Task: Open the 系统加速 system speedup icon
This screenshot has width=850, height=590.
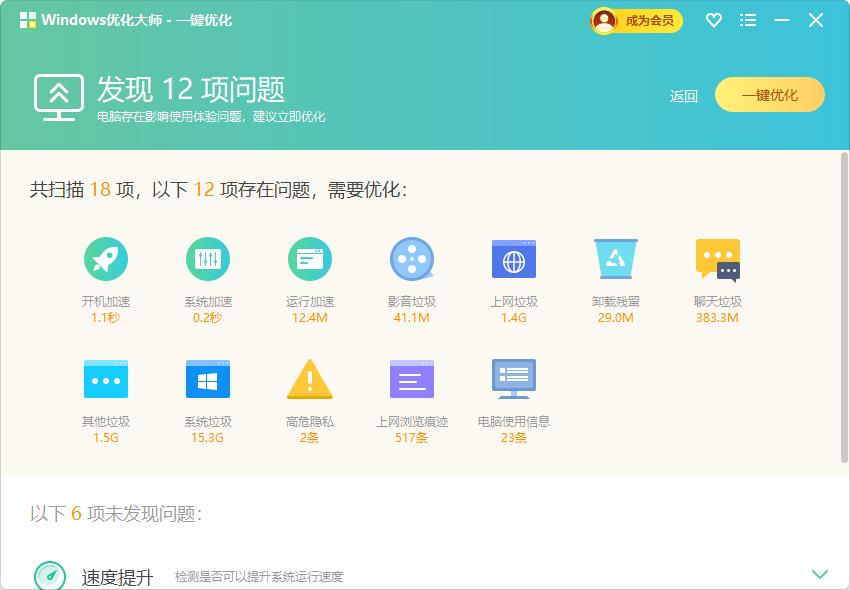Action: point(208,260)
